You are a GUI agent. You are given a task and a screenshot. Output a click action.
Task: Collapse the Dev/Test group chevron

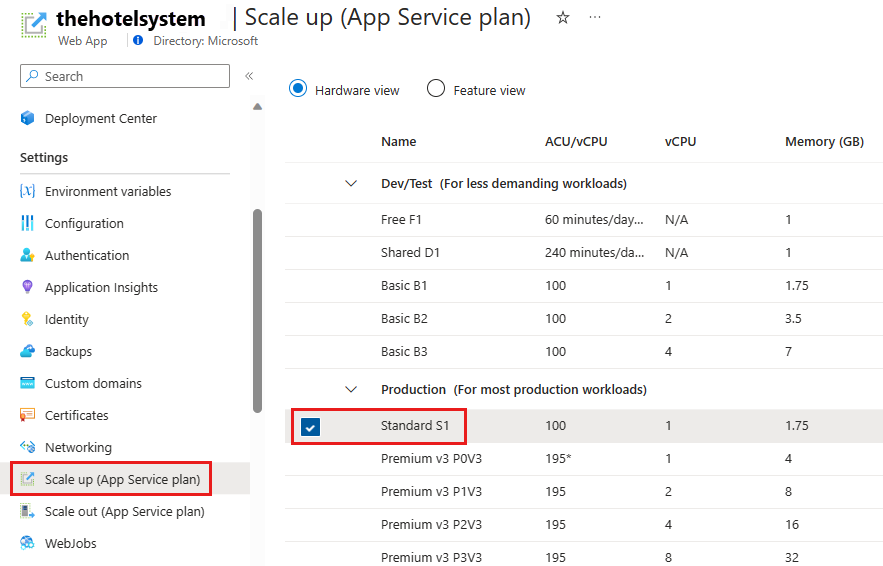coord(351,184)
